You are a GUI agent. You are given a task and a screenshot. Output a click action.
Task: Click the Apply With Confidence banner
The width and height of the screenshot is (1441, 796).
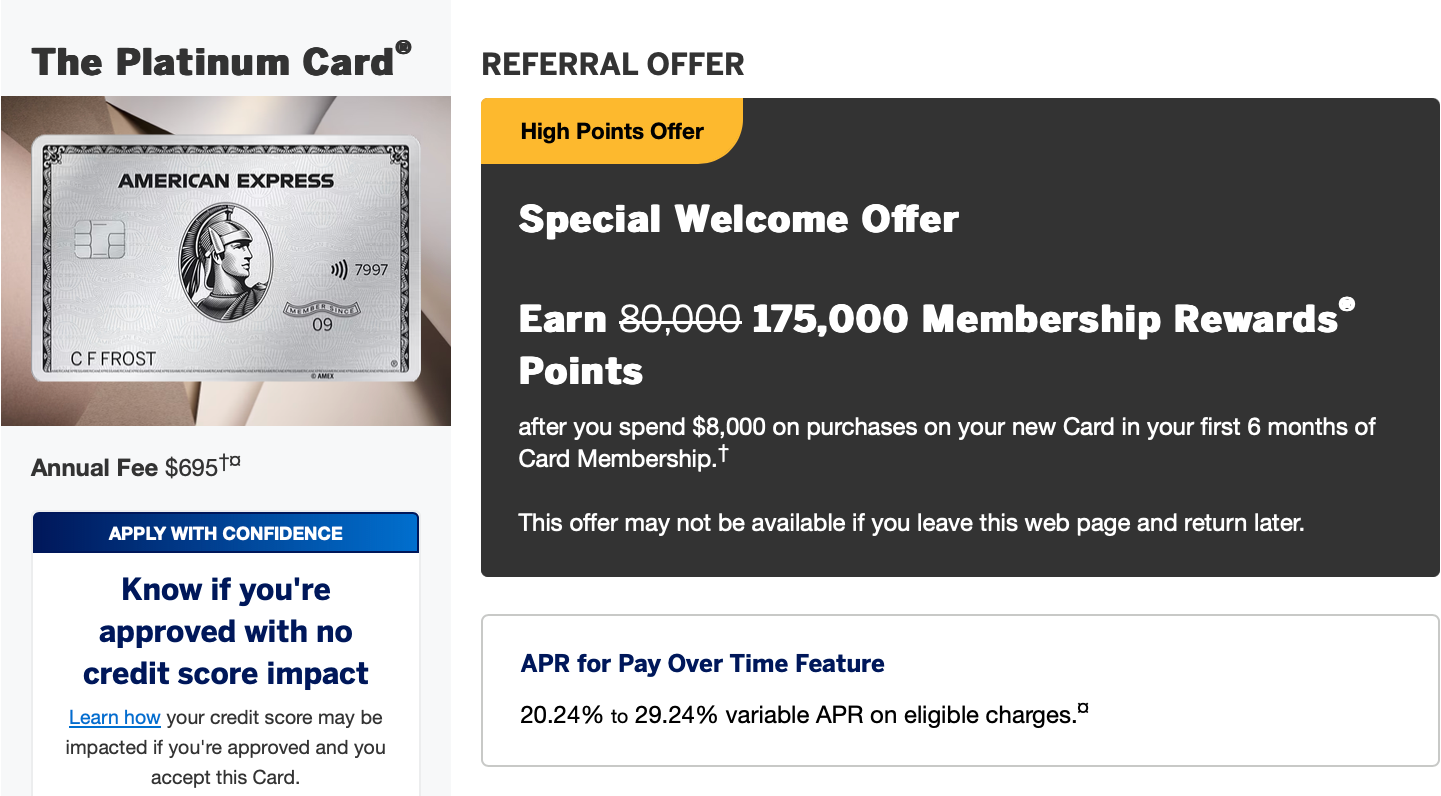[226, 533]
